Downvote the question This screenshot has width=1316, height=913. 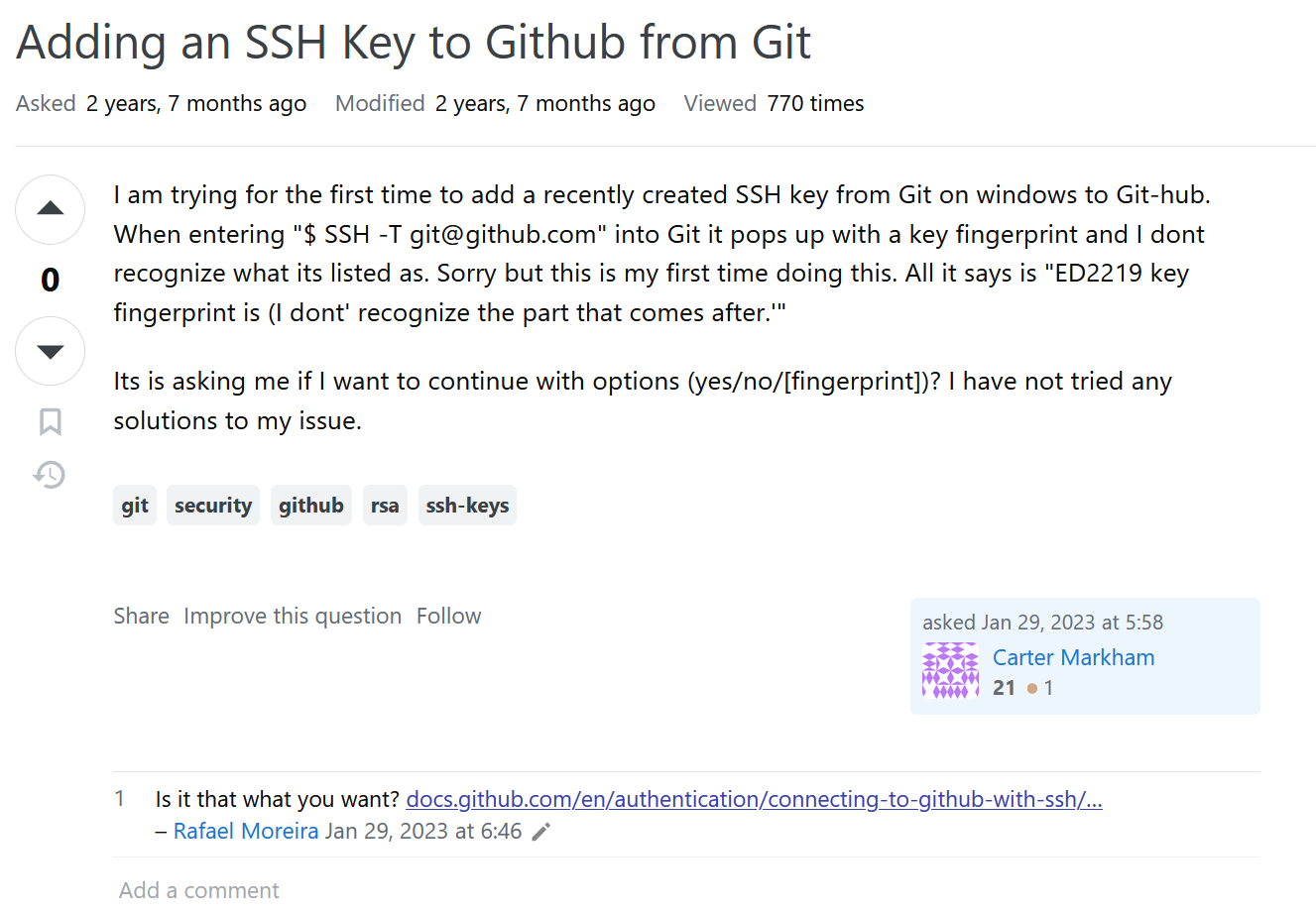tap(50, 351)
